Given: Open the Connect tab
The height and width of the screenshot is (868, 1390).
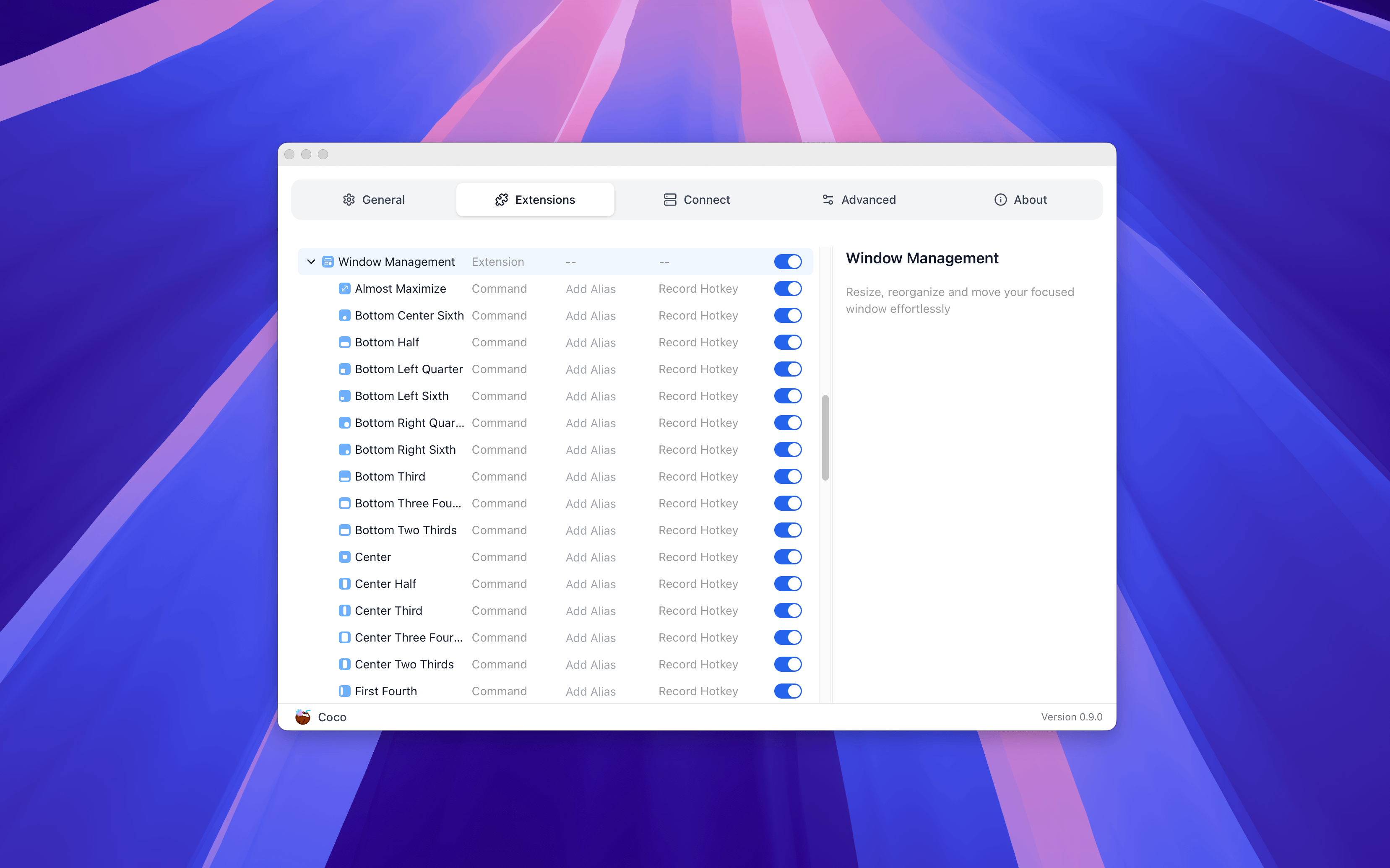Looking at the screenshot, I should [x=696, y=200].
